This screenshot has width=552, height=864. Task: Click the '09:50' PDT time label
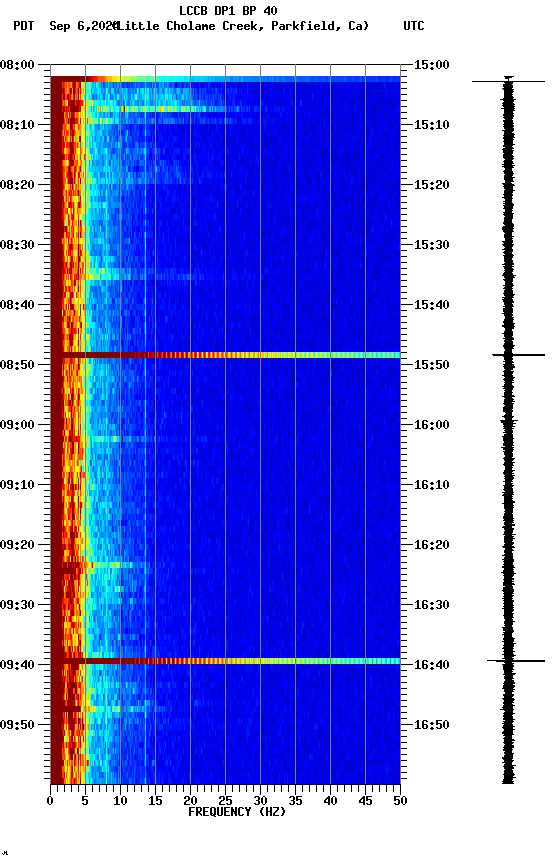[17, 725]
